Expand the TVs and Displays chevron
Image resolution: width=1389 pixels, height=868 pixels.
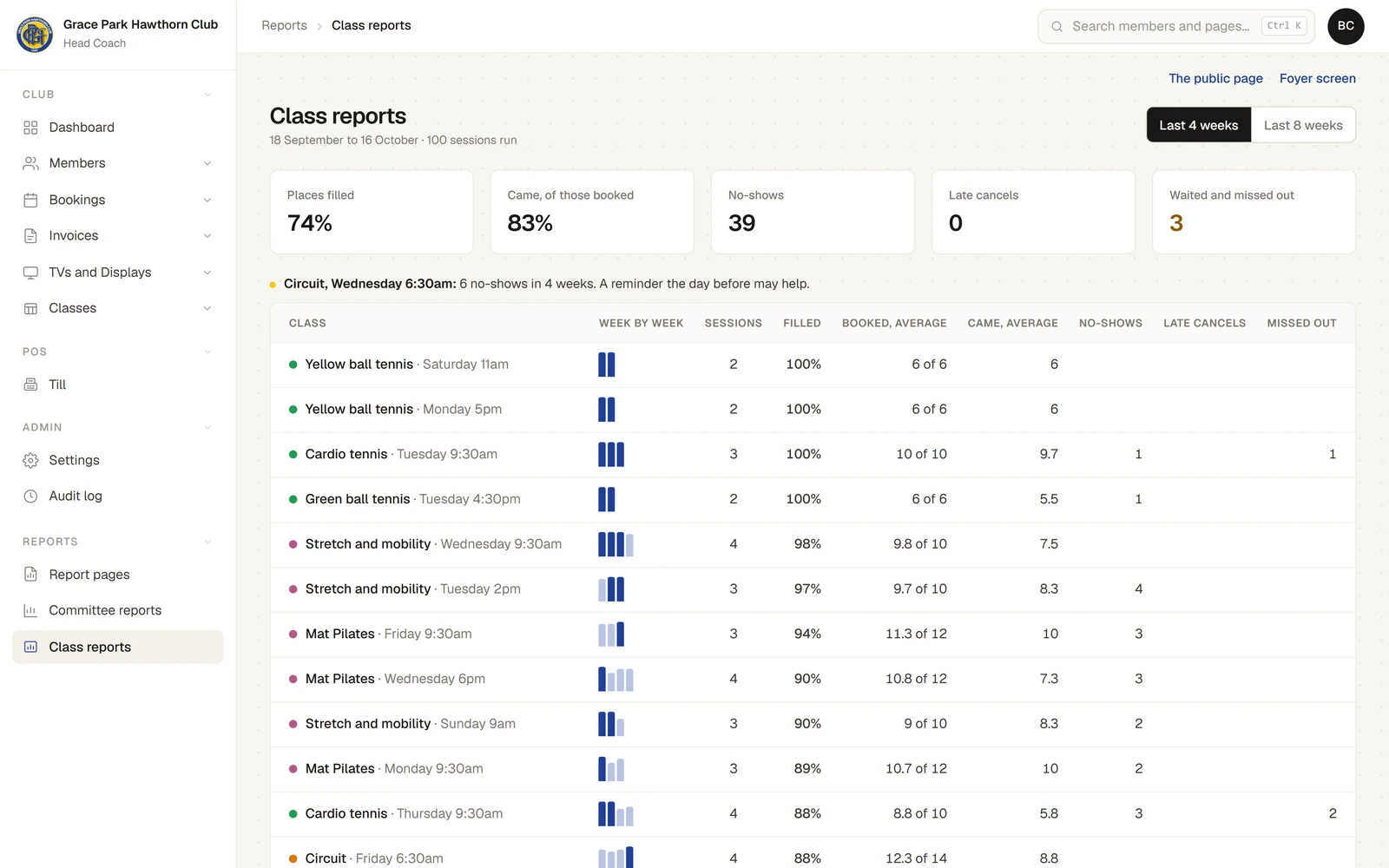[207, 273]
